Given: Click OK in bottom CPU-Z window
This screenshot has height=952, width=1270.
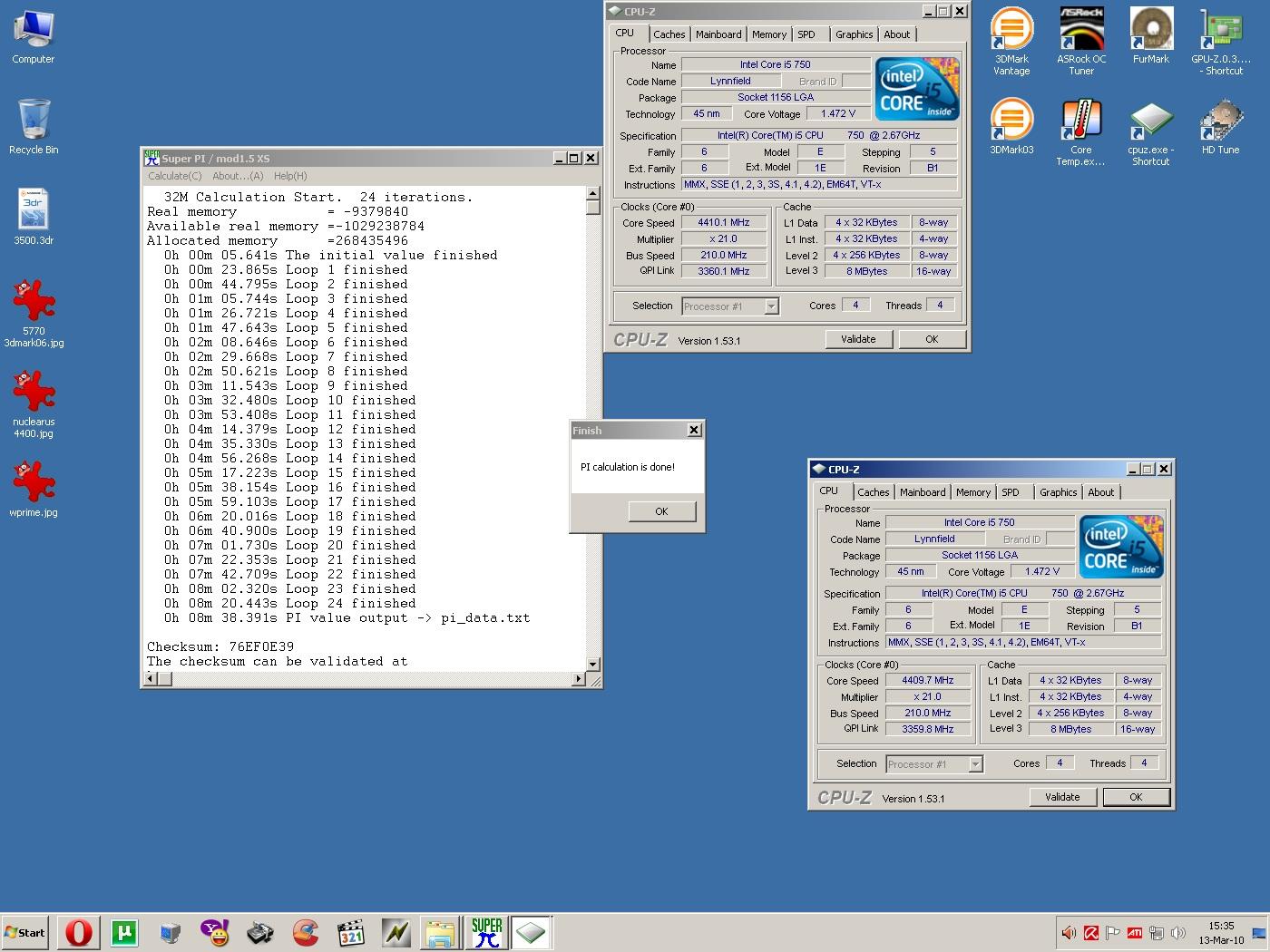Looking at the screenshot, I should tap(1136, 797).
